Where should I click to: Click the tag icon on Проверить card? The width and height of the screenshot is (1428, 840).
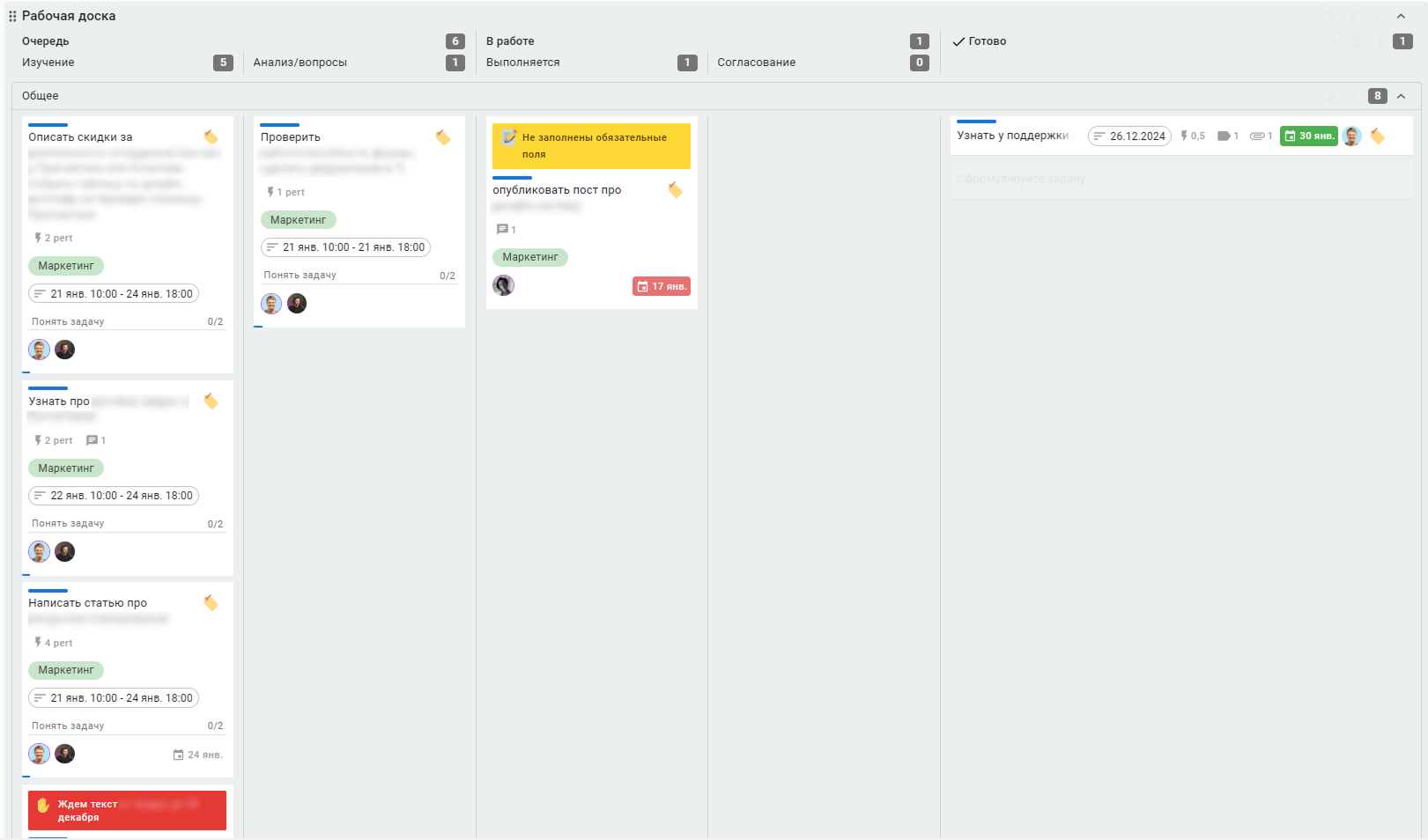pyautogui.click(x=443, y=136)
